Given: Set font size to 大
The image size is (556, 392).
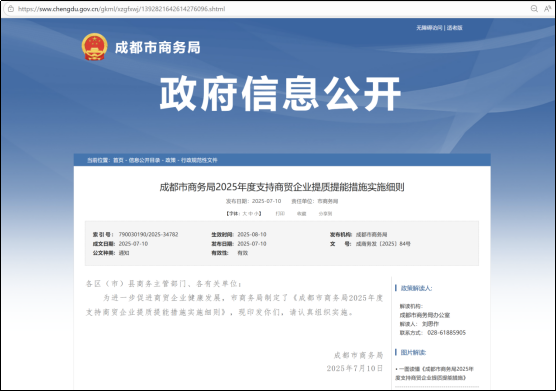Looking at the screenshot, I should point(244,214).
